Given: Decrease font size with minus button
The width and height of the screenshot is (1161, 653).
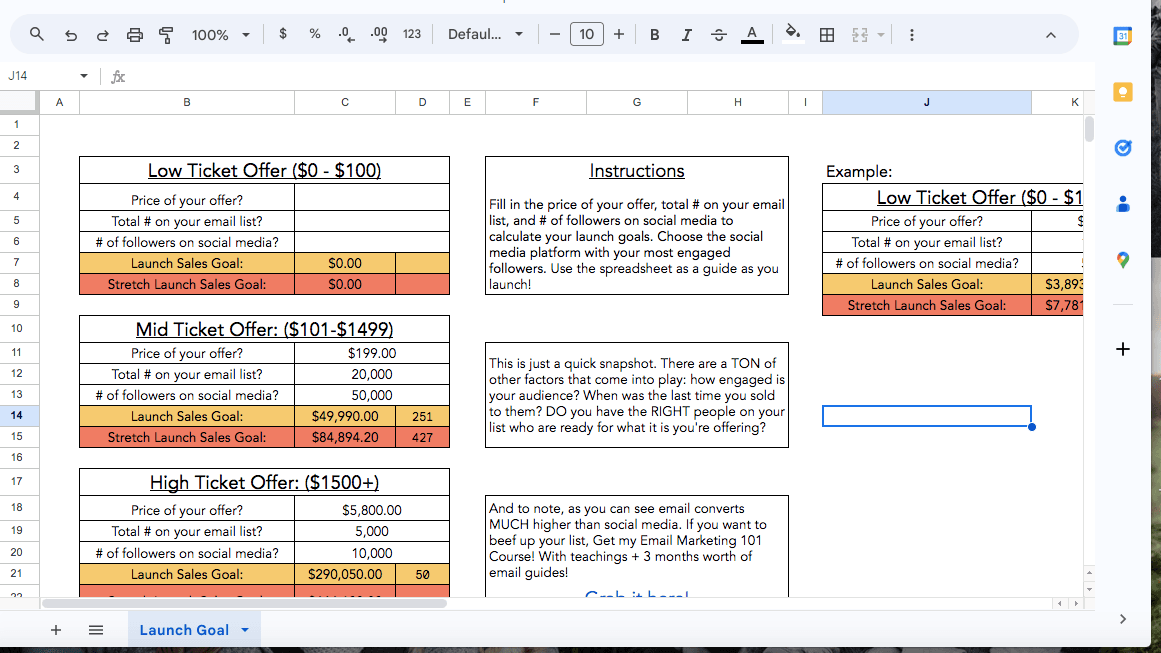Looking at the screenshot, I should (554, 34).
